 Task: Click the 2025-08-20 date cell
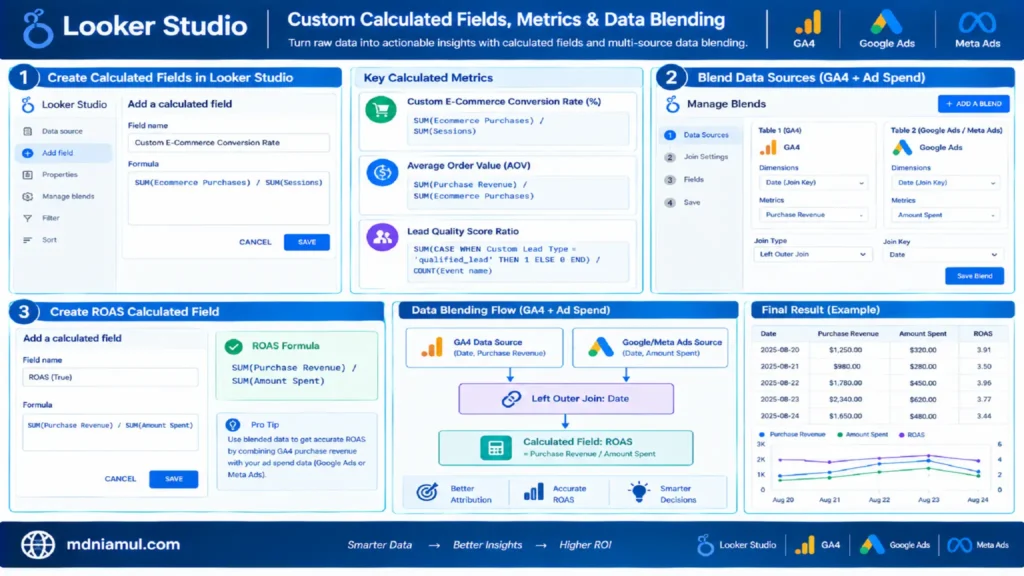[779, 350]
